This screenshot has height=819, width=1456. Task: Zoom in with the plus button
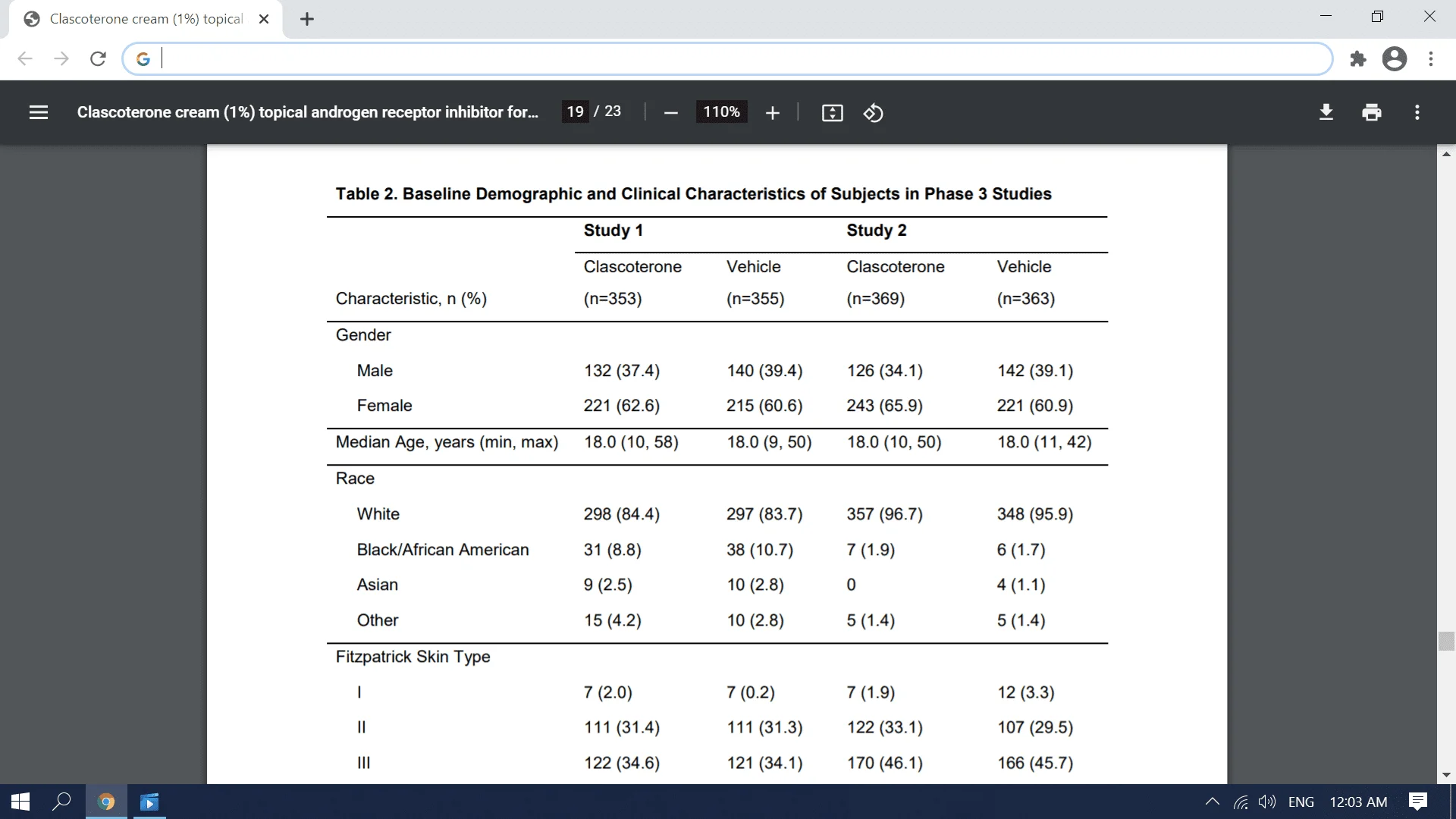tap(772, 113)
